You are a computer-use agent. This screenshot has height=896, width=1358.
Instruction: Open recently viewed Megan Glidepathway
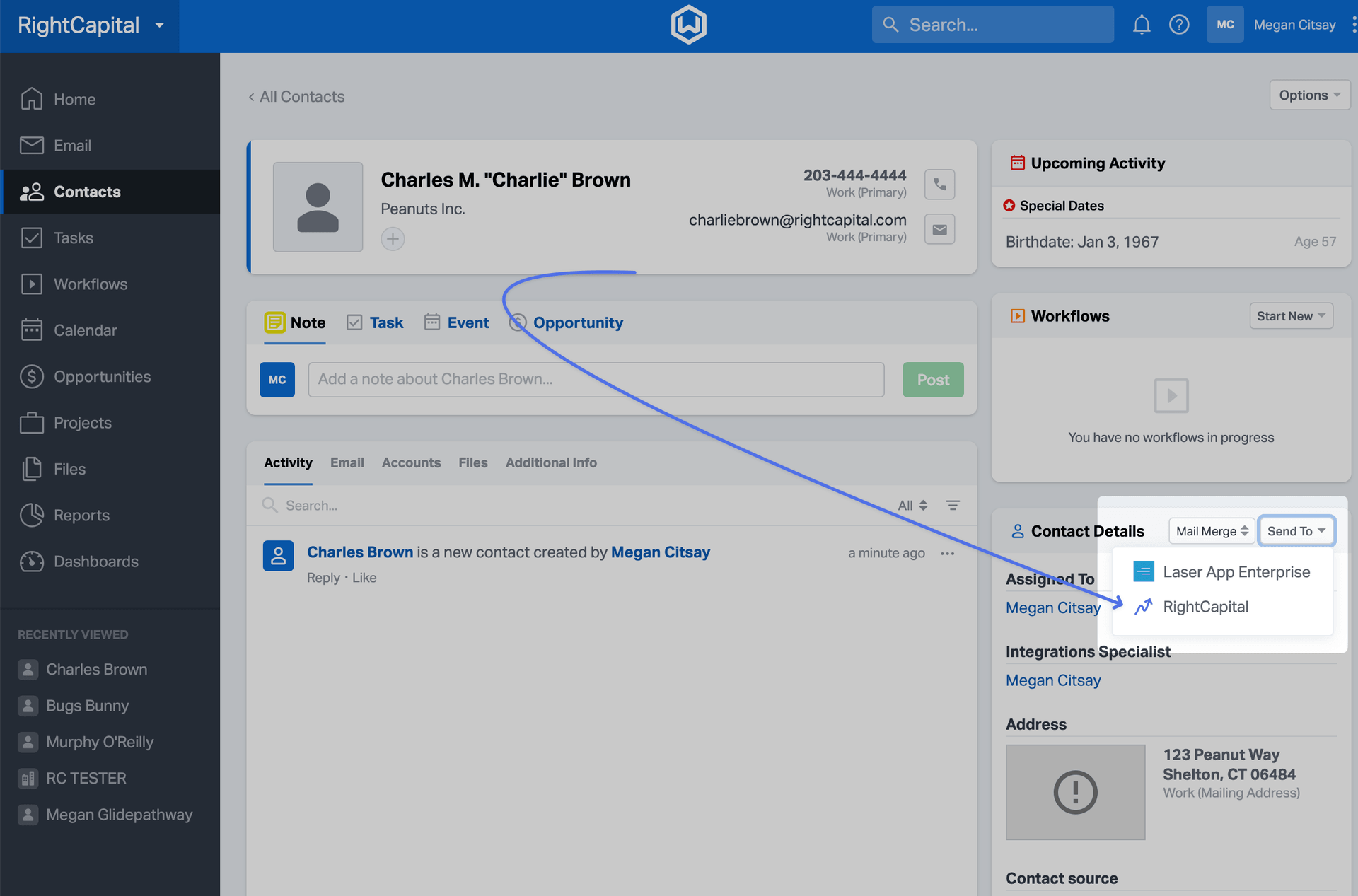coord(106,815)
